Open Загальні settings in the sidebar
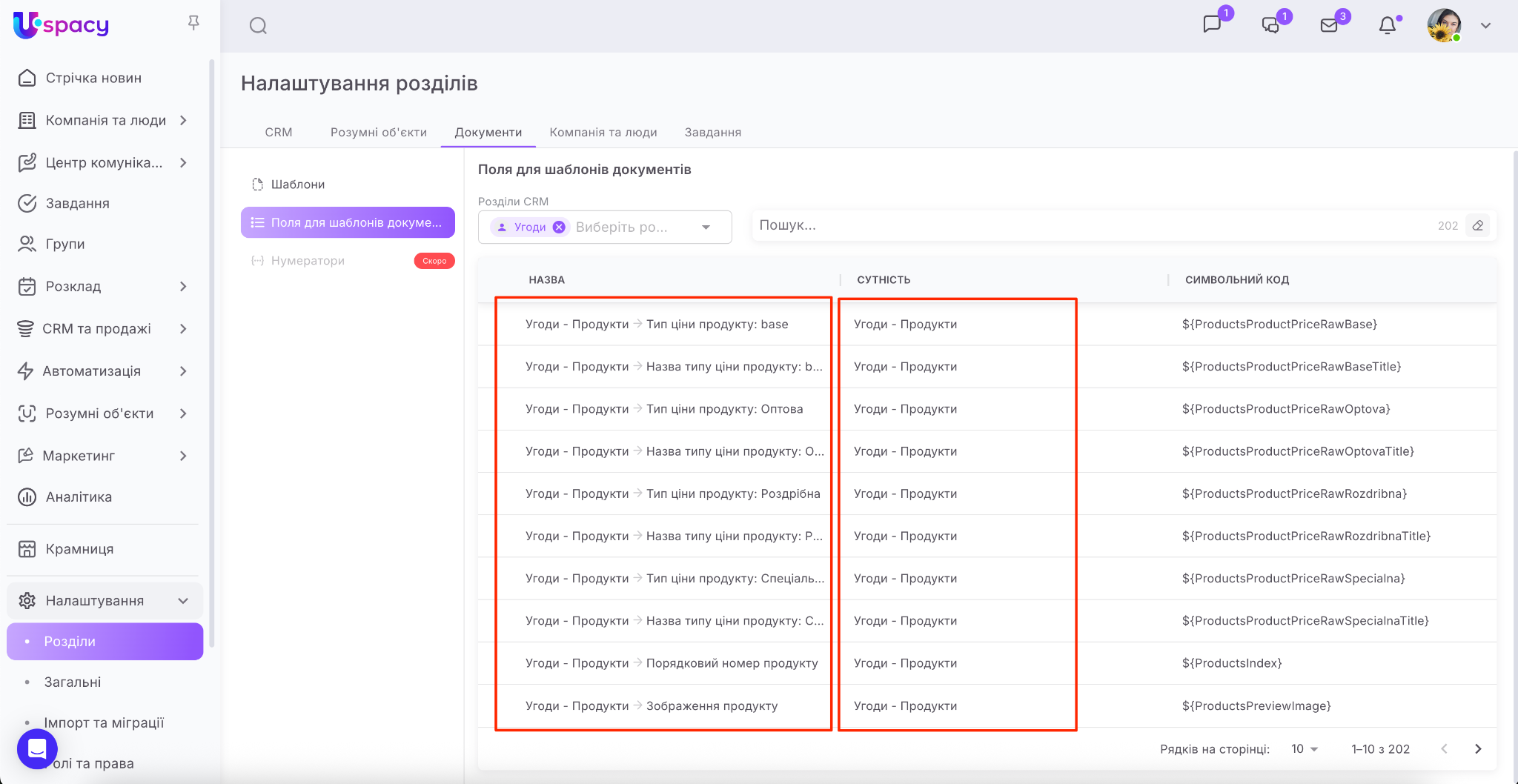 pyautogui.click(x=73, y=682)
